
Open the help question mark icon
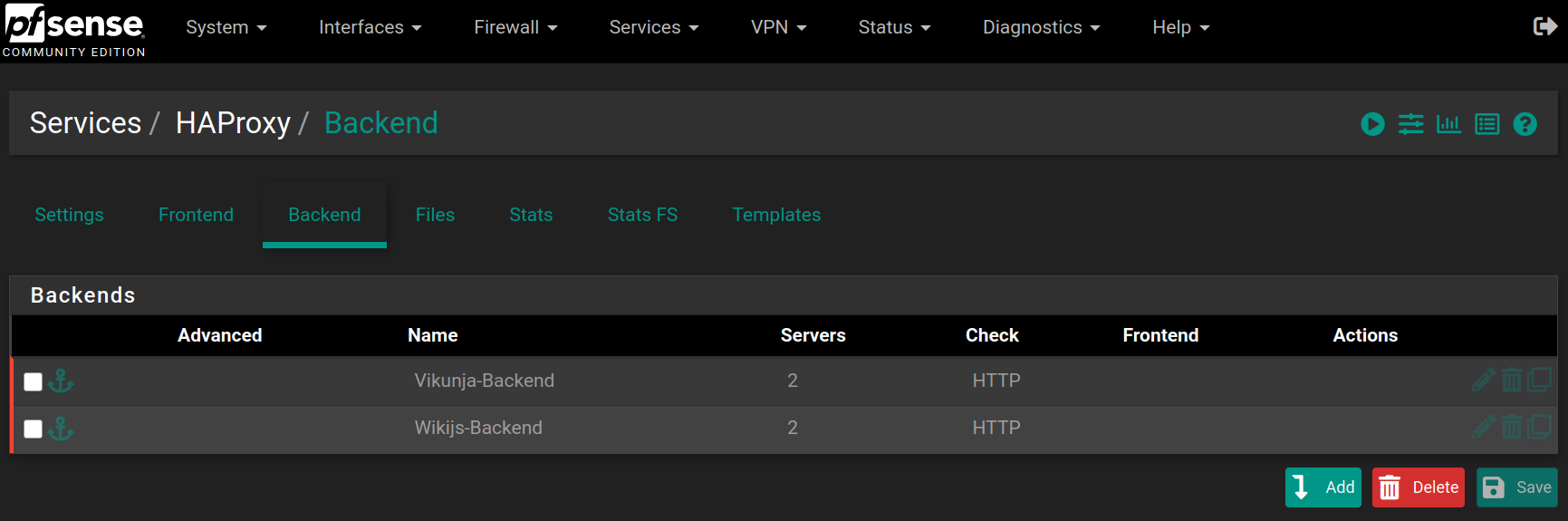1525,124
